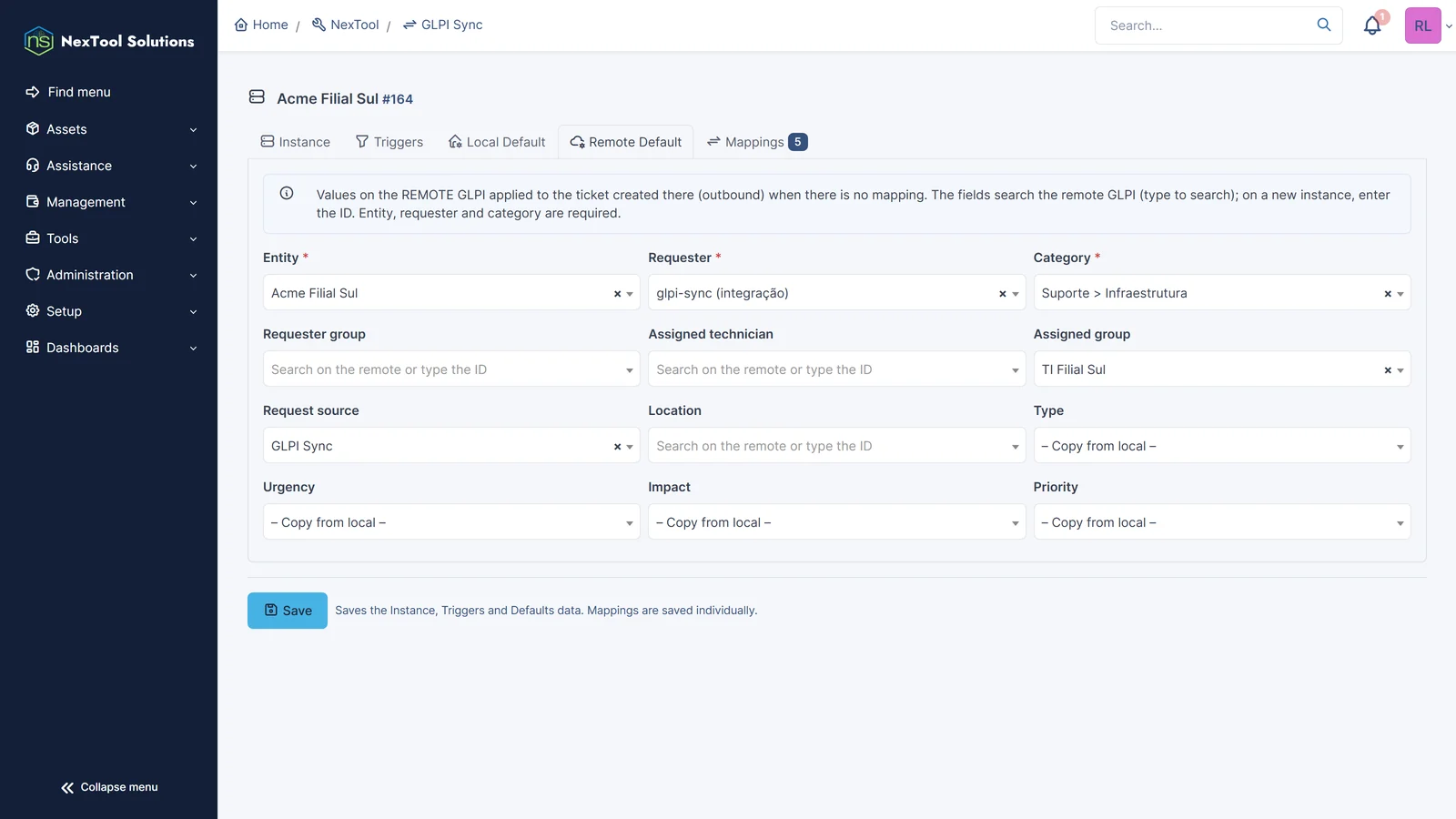The height and width of the screenshot is (819, 1456).
Task: Switch to the Instance tab
Action: [x=296, y=142]
